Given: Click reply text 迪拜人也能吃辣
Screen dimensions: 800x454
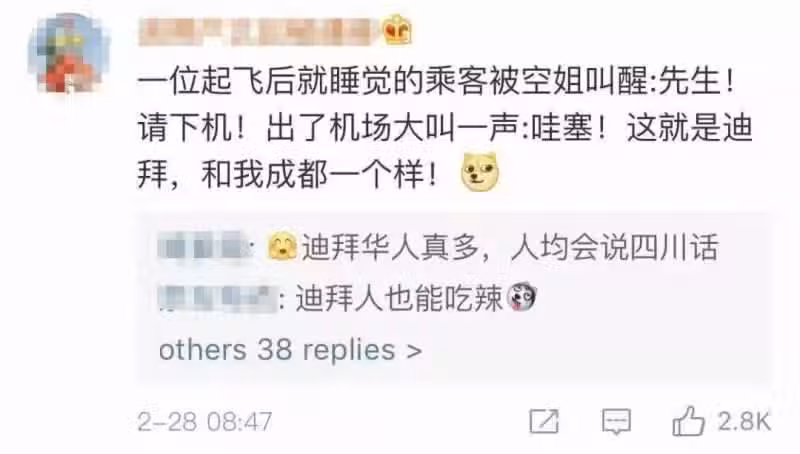Looking at the screenshot, I should pos(399,298).
